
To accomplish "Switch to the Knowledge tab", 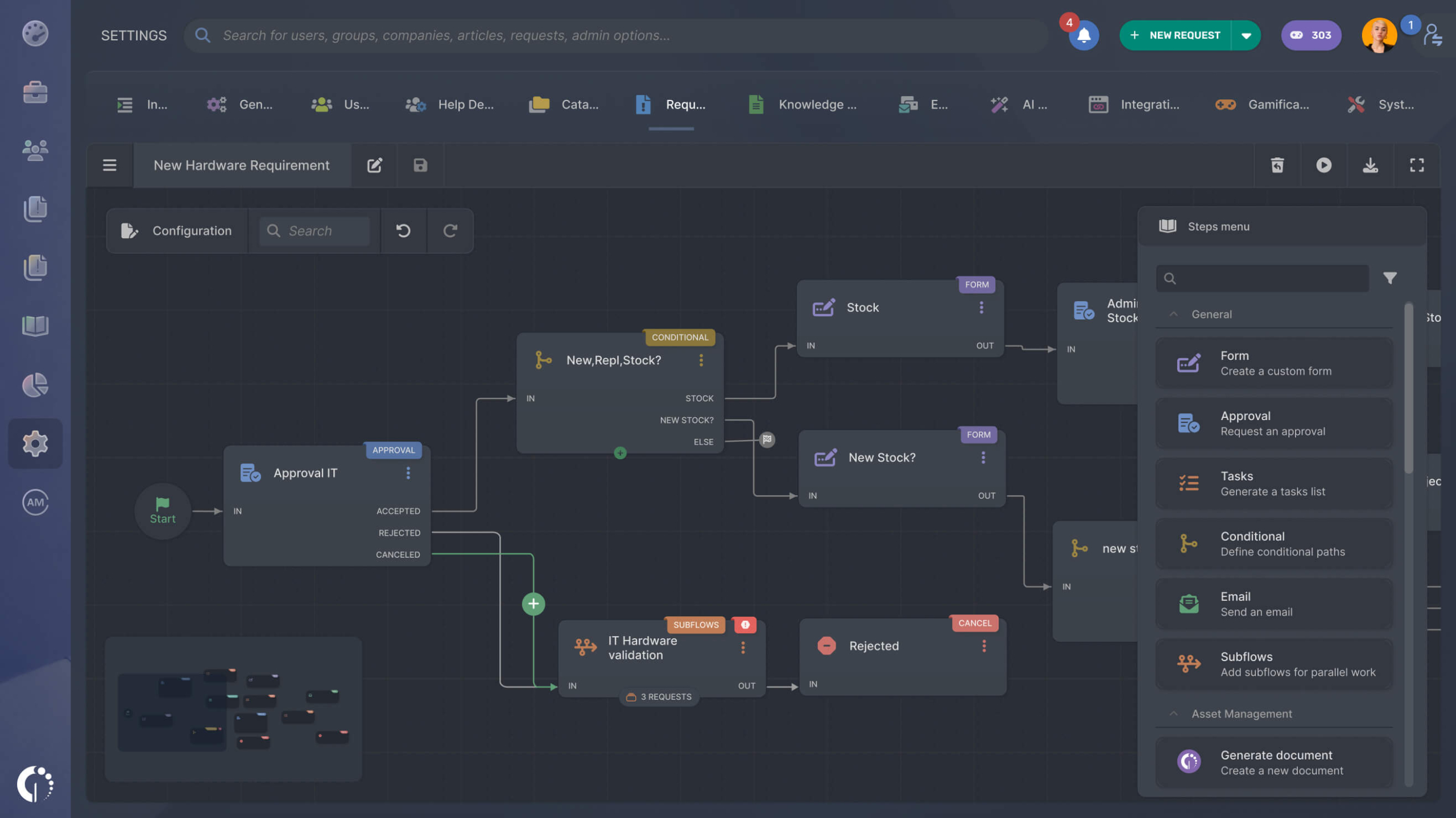I will 802,105.
